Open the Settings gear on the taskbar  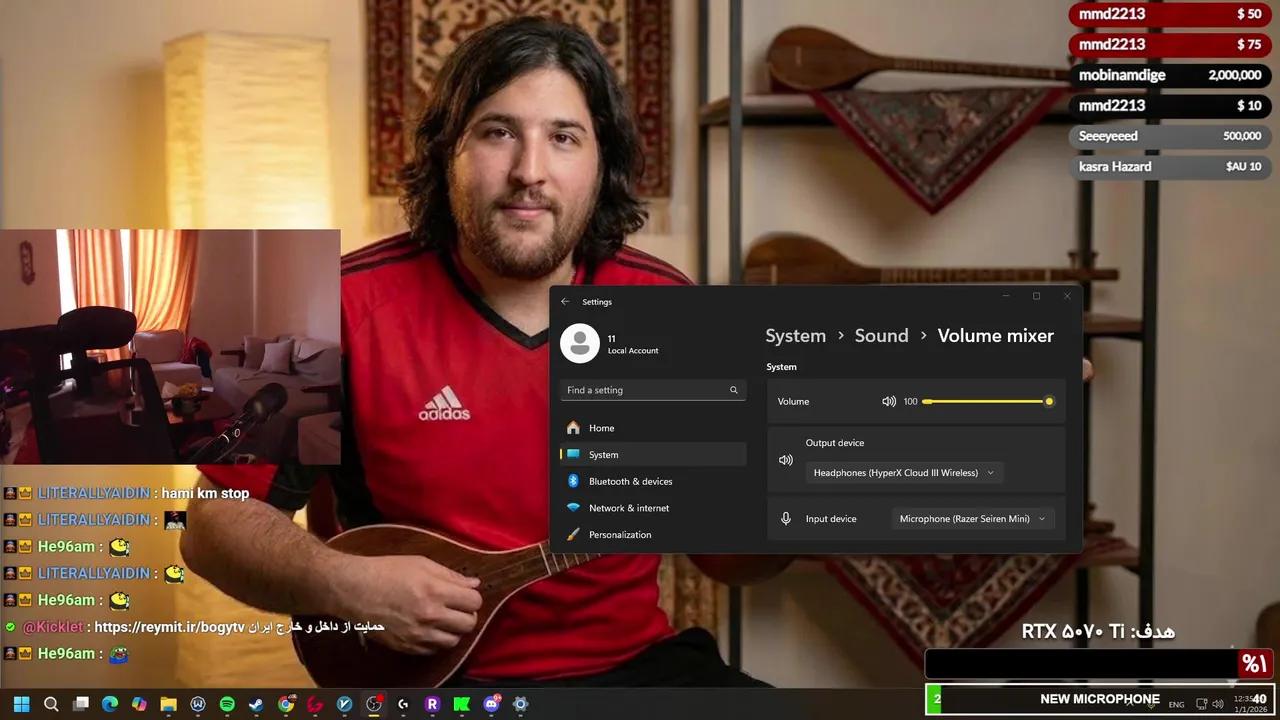[x=520, y=704]
